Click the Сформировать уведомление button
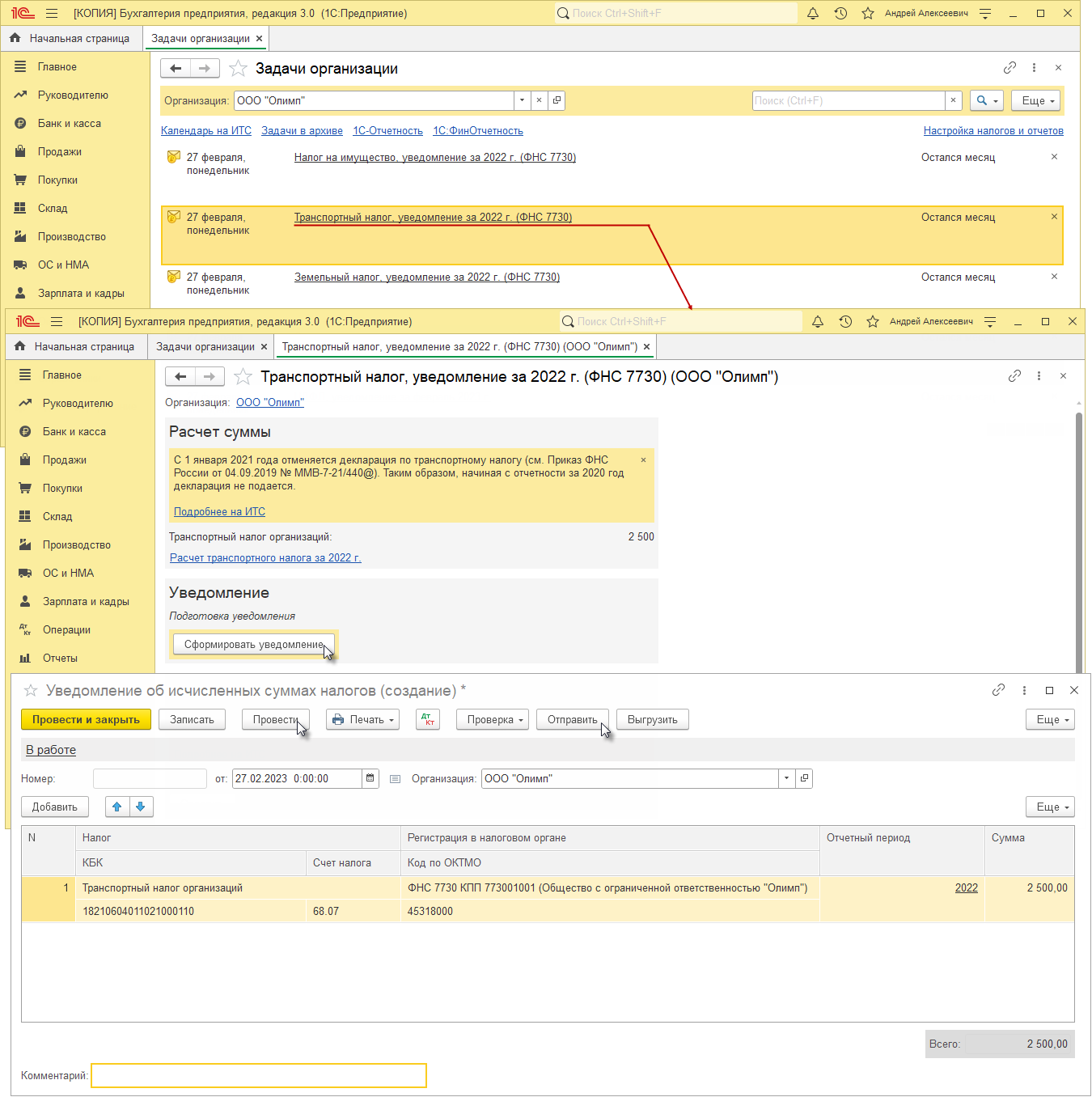Viewport: 1092px width, 1097px height. (x=254, y=644)
